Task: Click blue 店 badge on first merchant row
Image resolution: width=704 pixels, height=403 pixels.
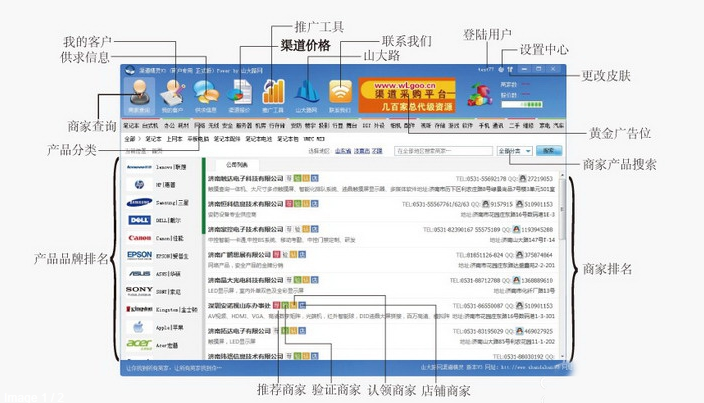Action: pos(315,178)
